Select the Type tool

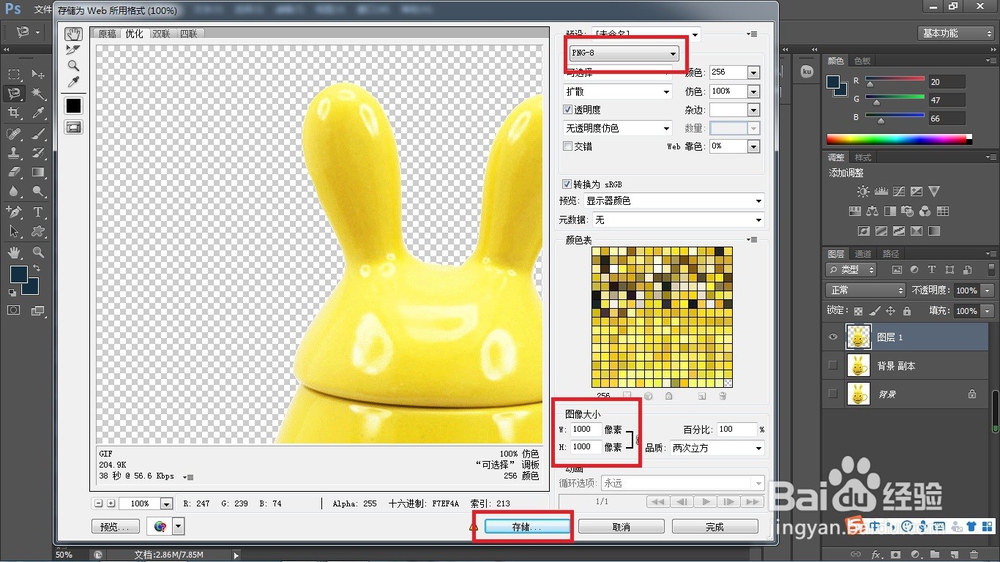tap(38, 212)
